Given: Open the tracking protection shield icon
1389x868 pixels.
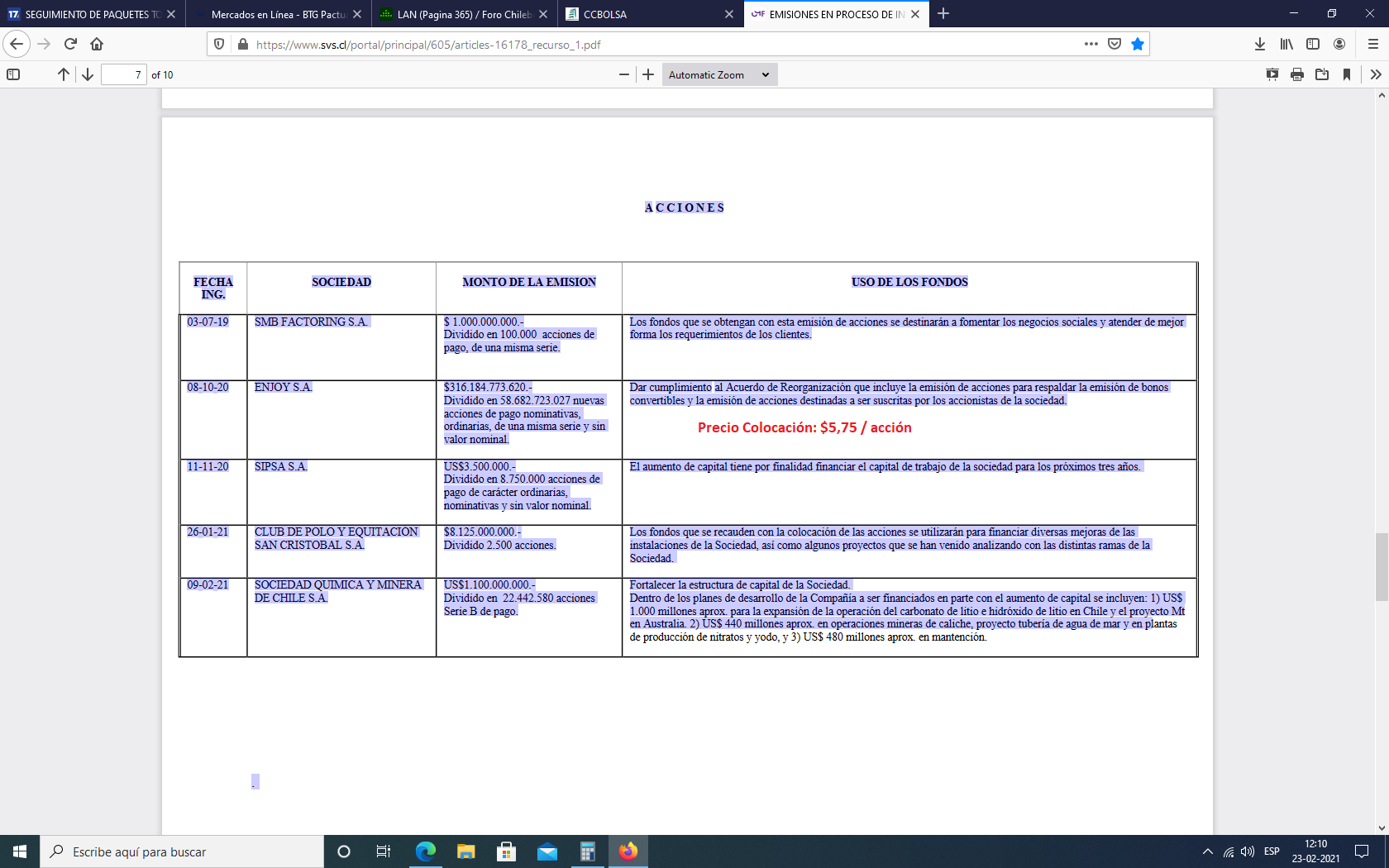Looking at the screenshot, I should (219, 44).
